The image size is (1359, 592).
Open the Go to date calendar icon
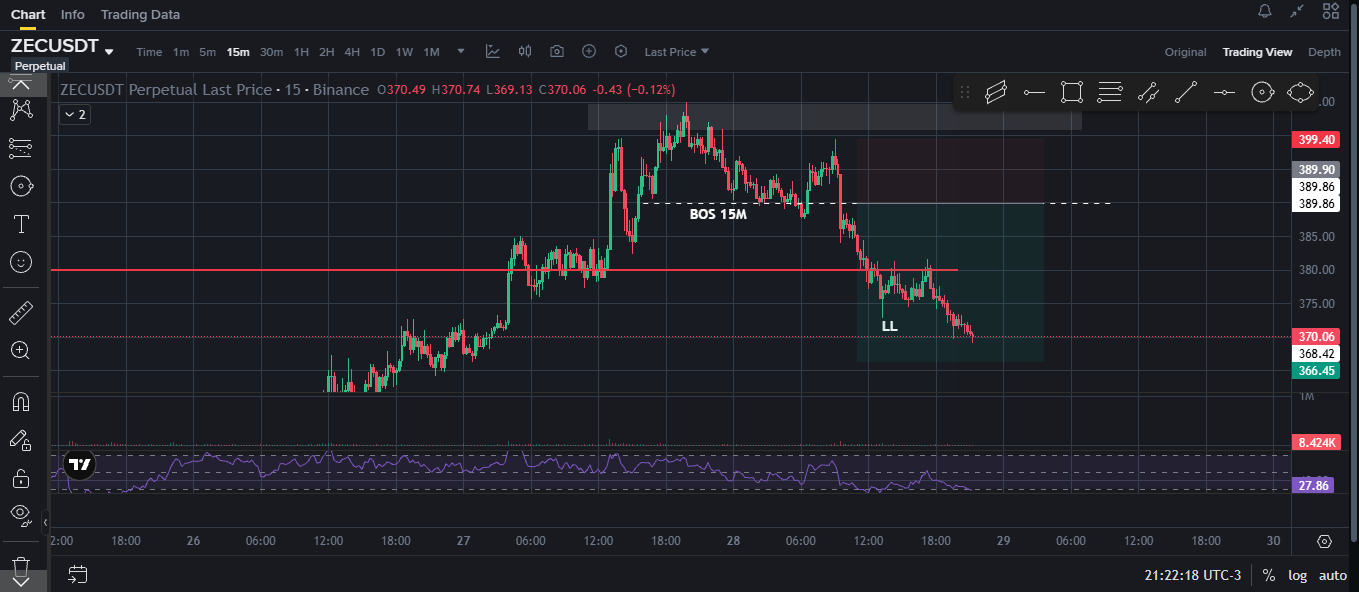click(x=78, y=574)
